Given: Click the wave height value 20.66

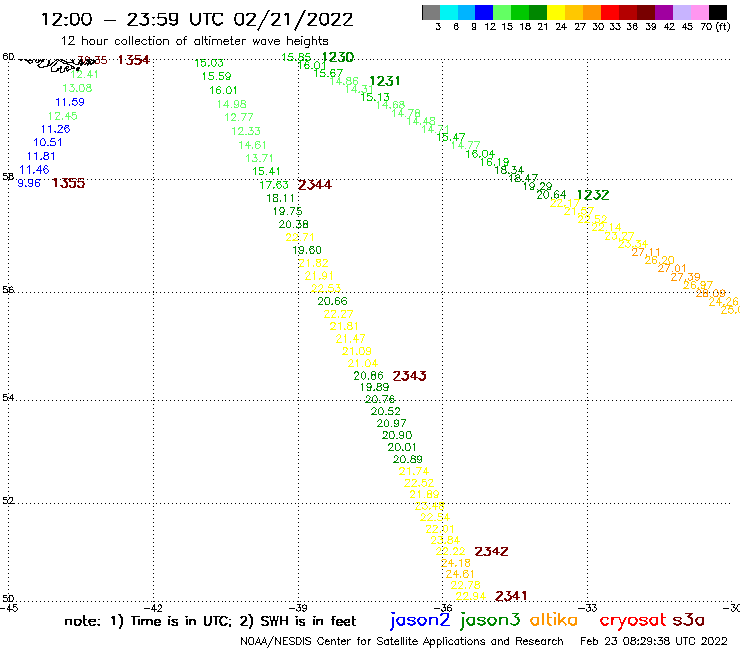Looking at the screenshot, I should pos(332,301).
